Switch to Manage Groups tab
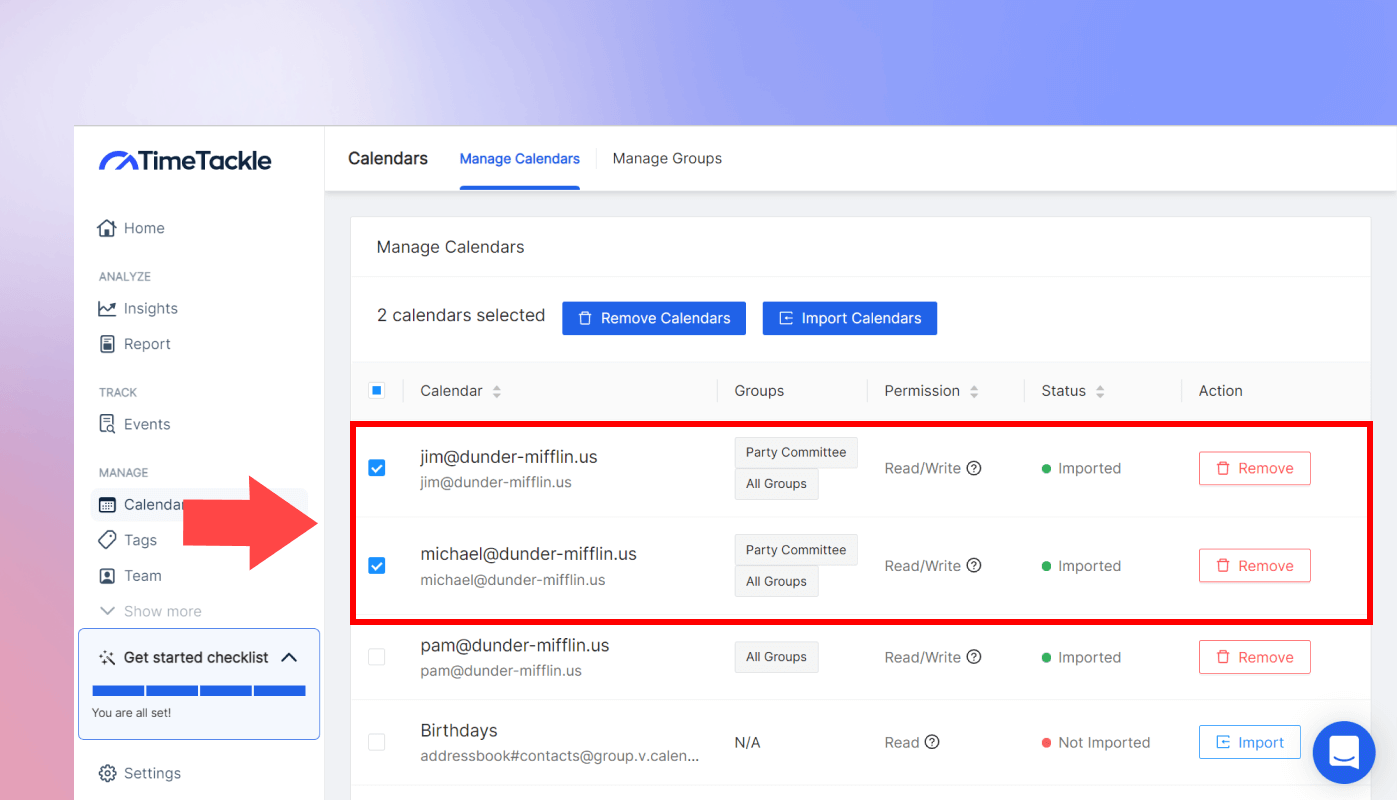 tap(667, 158)
